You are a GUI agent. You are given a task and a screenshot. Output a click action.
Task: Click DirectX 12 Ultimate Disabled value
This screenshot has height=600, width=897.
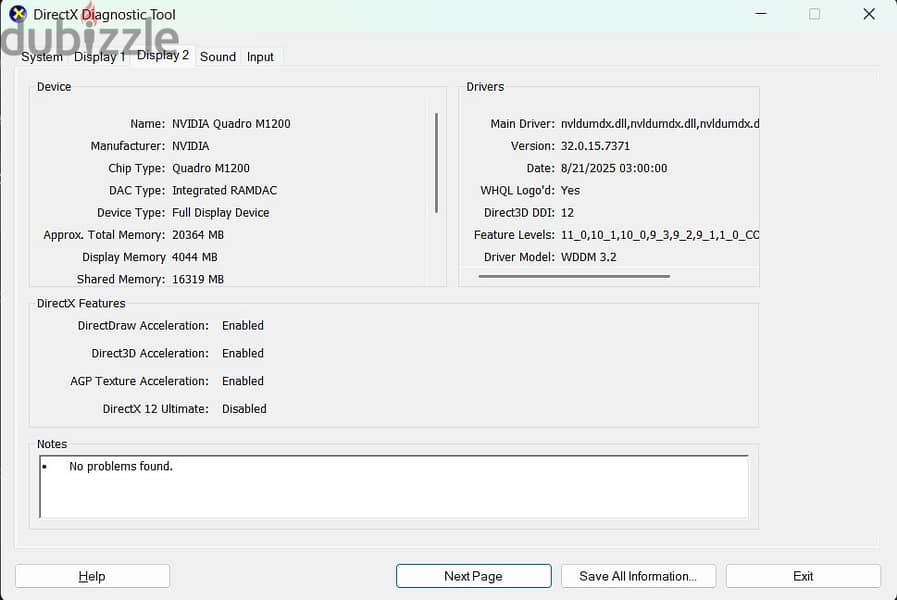[x=244, y=409]
